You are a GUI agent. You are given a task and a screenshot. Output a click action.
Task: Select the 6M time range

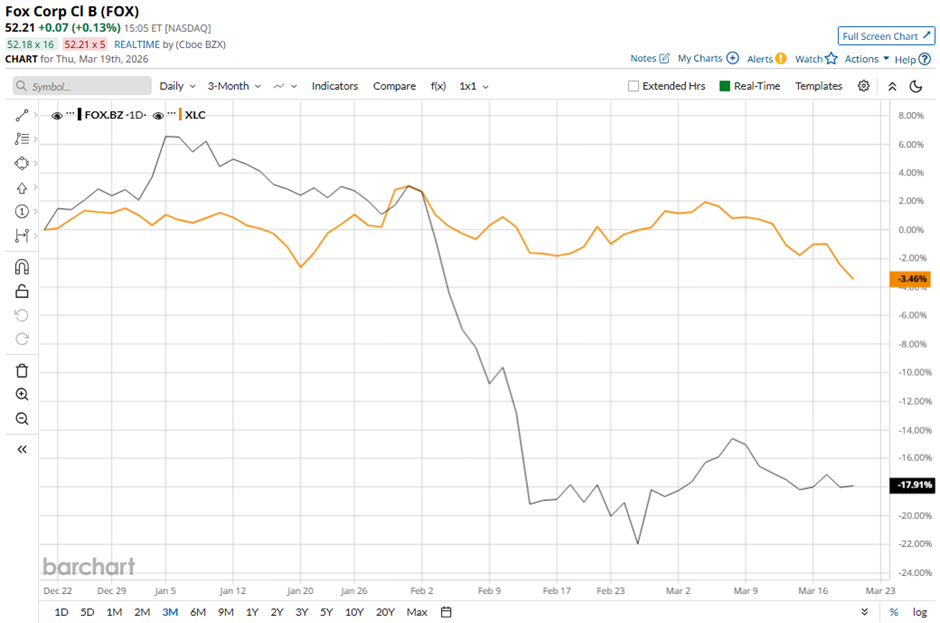(198, 612)
